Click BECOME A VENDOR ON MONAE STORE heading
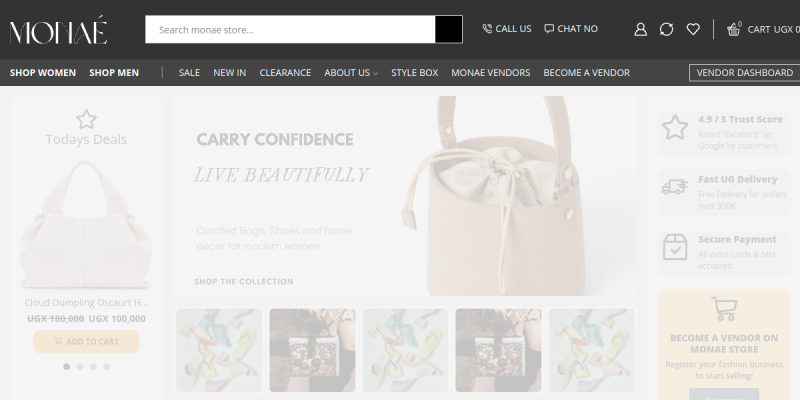Viewport: 800px width, 400px height. coord(724,343)
